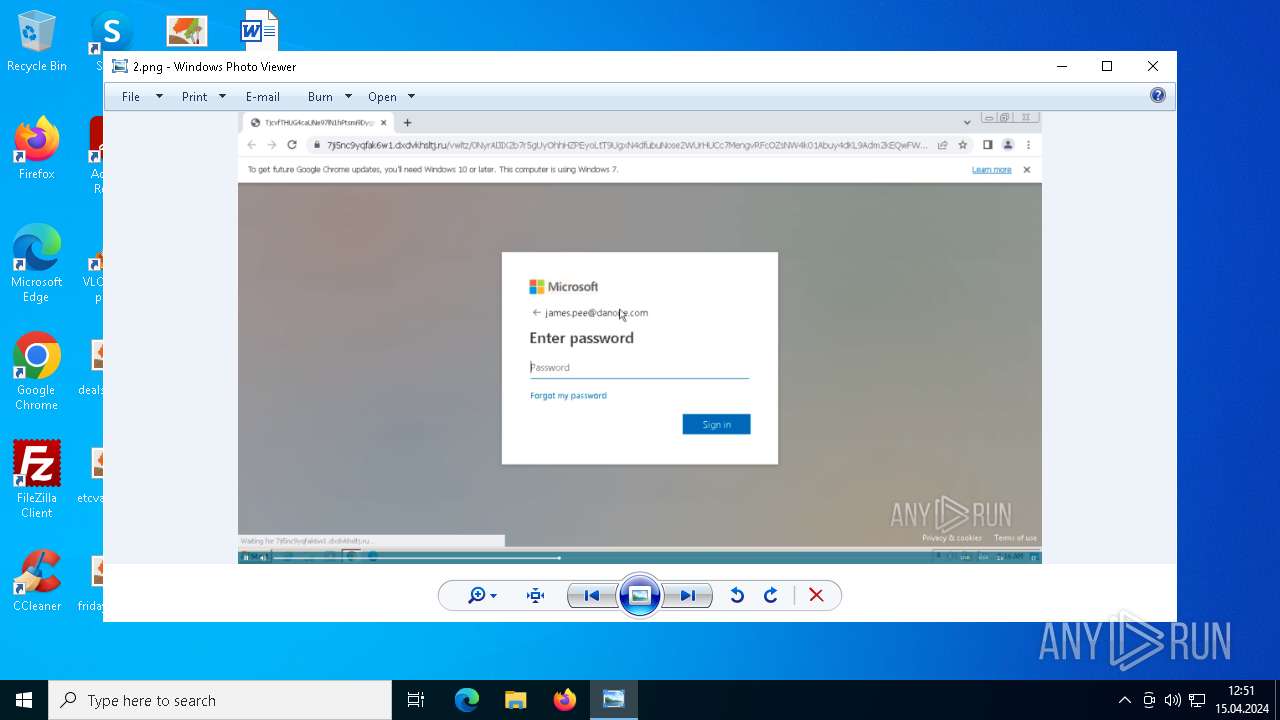
Task: Open Microsoft Edge desktop shortcut
Action: 36,264
